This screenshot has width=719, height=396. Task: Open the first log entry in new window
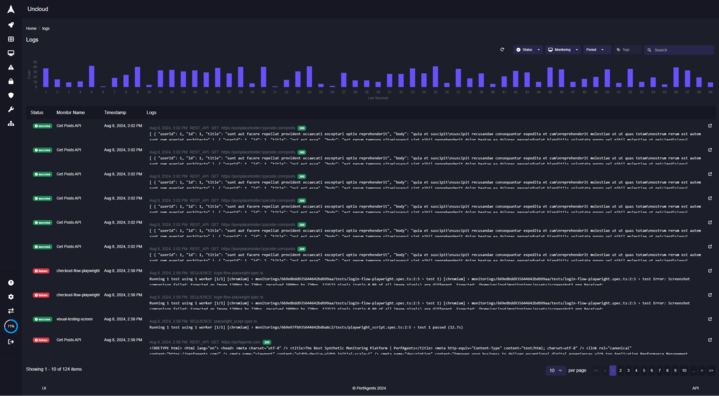710,126
